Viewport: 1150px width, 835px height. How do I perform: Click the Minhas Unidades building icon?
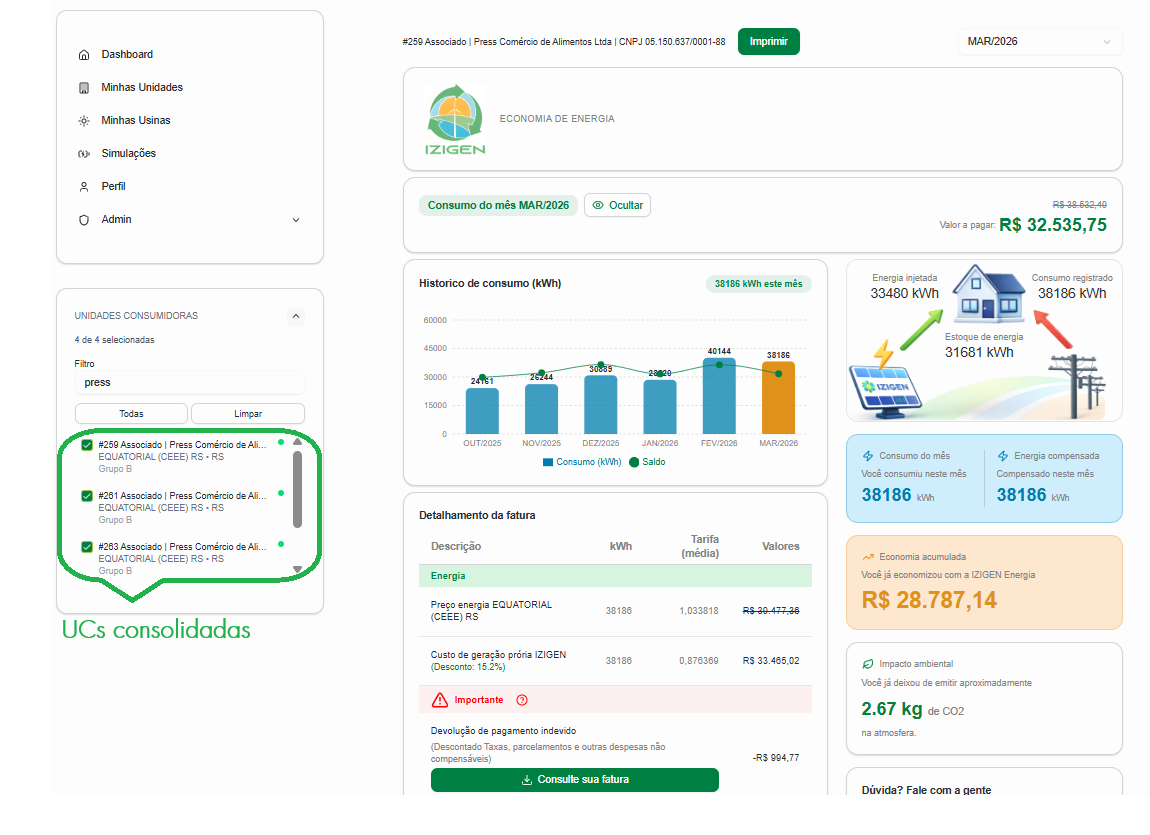(x=84, y=88)
